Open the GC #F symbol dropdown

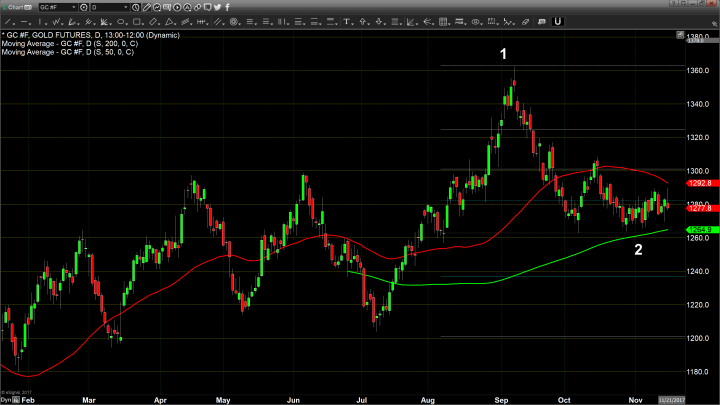tap(75, 7)
